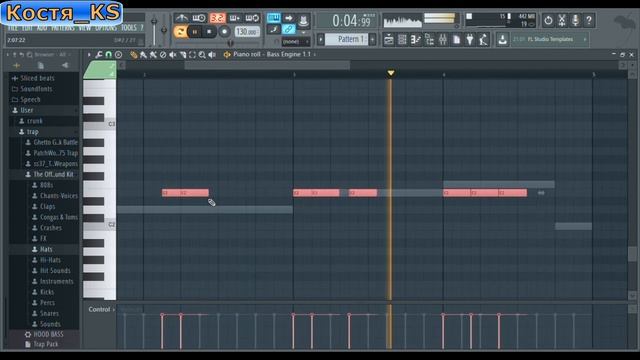Click the project info page icon
This screenshot has width=640, height=360.
tap(456, 40)
